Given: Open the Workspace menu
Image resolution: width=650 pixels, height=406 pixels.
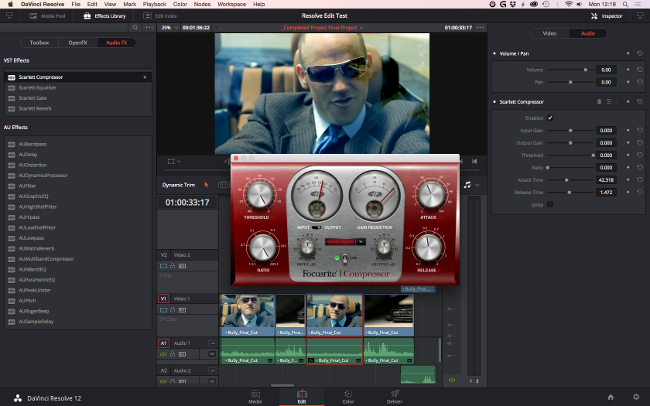Looking at the screenshot, I should [232, 4].
